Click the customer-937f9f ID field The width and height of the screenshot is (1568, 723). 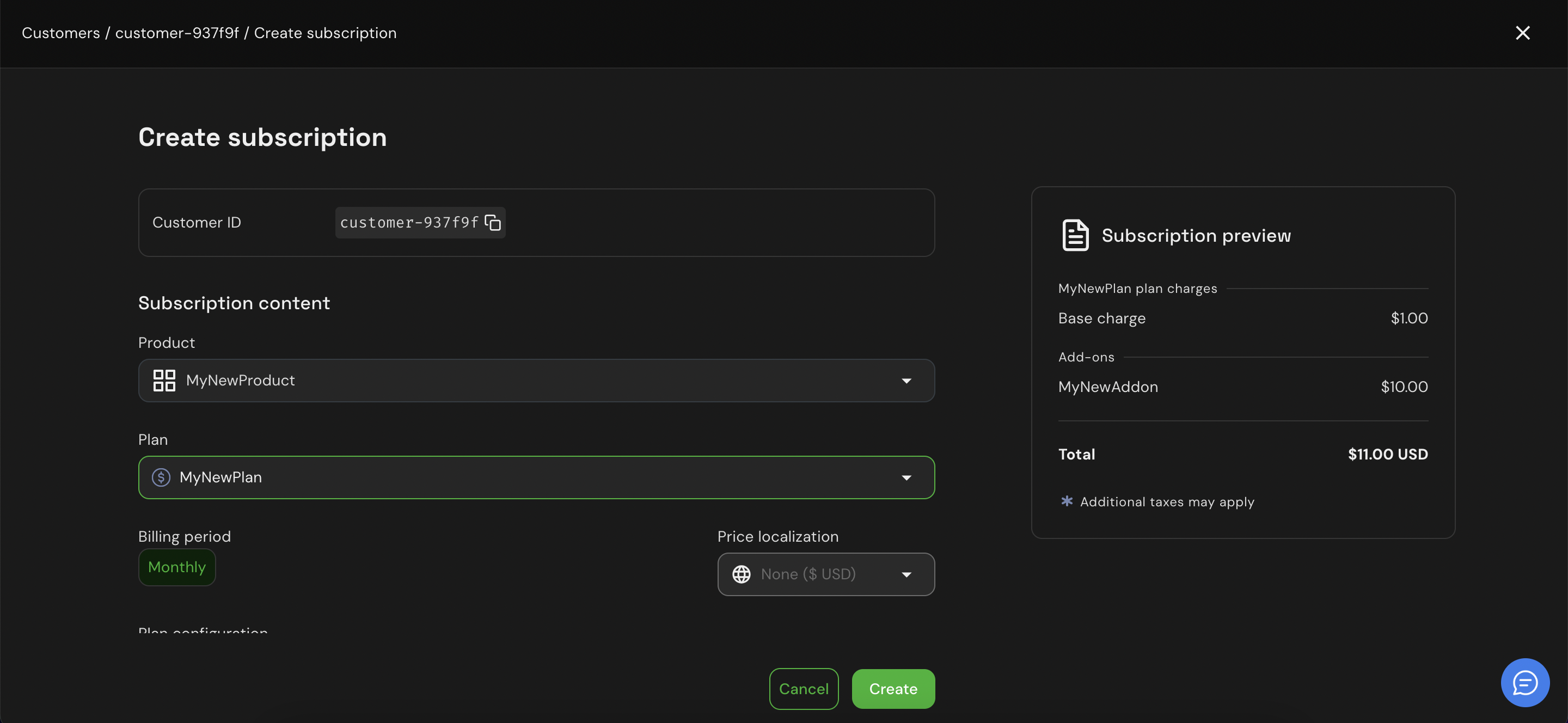pos(409,223)
